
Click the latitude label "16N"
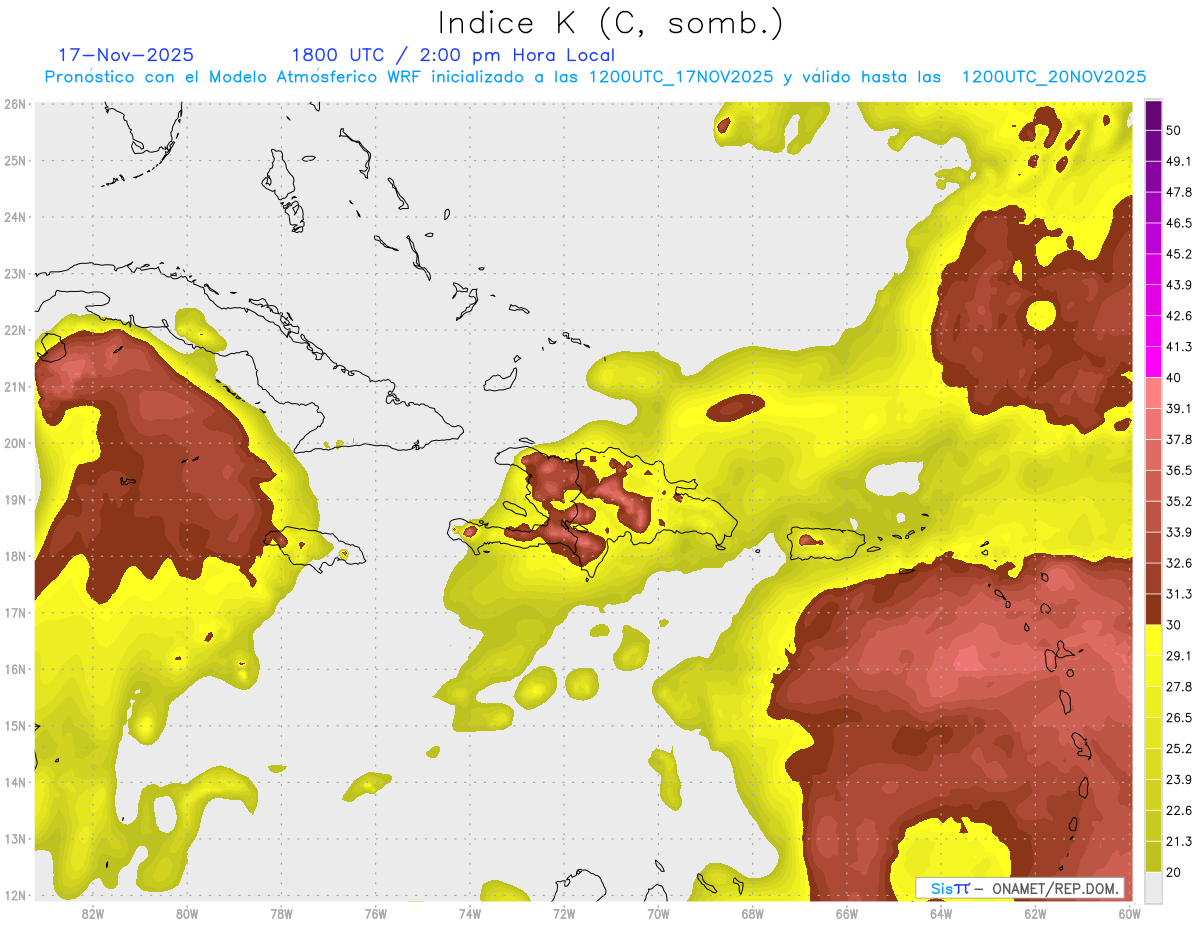[x=15, y=669]
